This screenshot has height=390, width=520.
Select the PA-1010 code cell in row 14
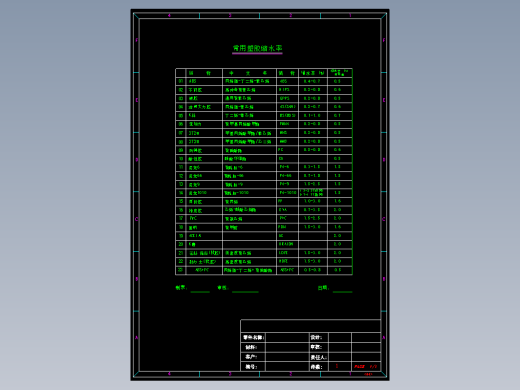coord(287,193)
